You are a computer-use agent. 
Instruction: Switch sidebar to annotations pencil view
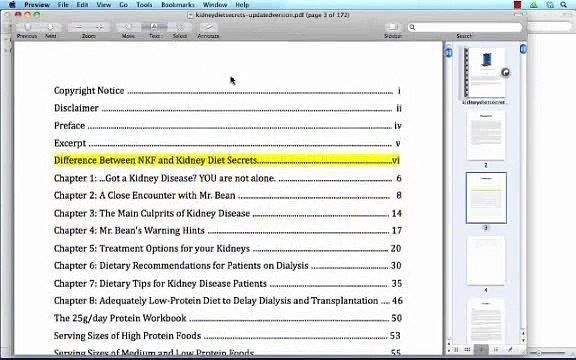(x=510, y=349)
